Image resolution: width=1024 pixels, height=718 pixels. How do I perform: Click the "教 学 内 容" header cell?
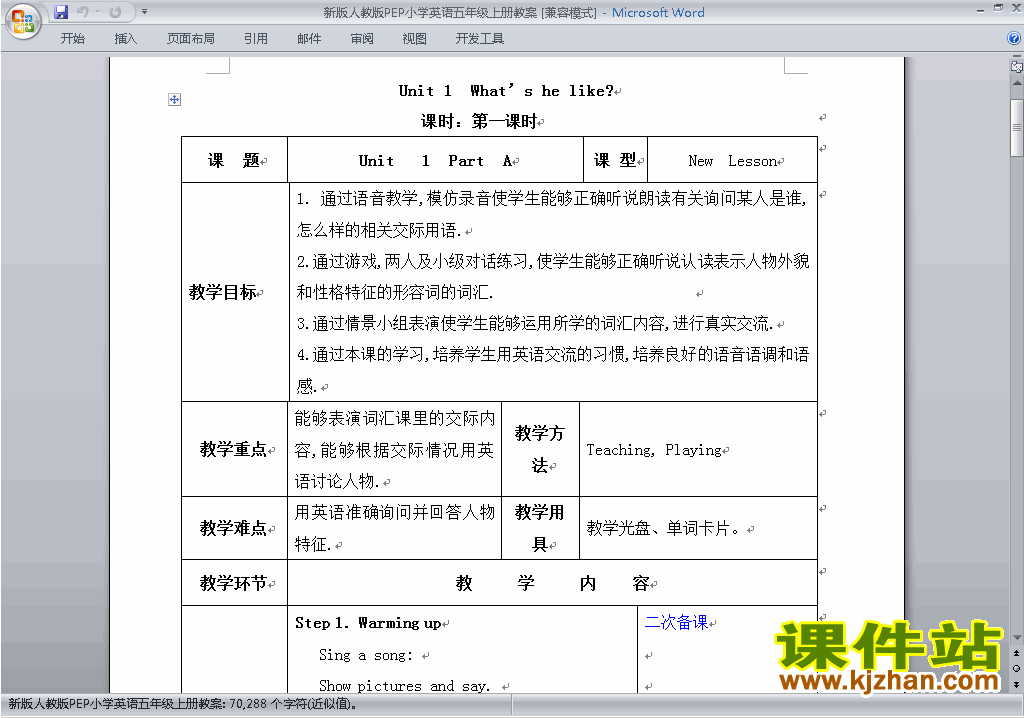pyautogui.click(x=552, y=583)
